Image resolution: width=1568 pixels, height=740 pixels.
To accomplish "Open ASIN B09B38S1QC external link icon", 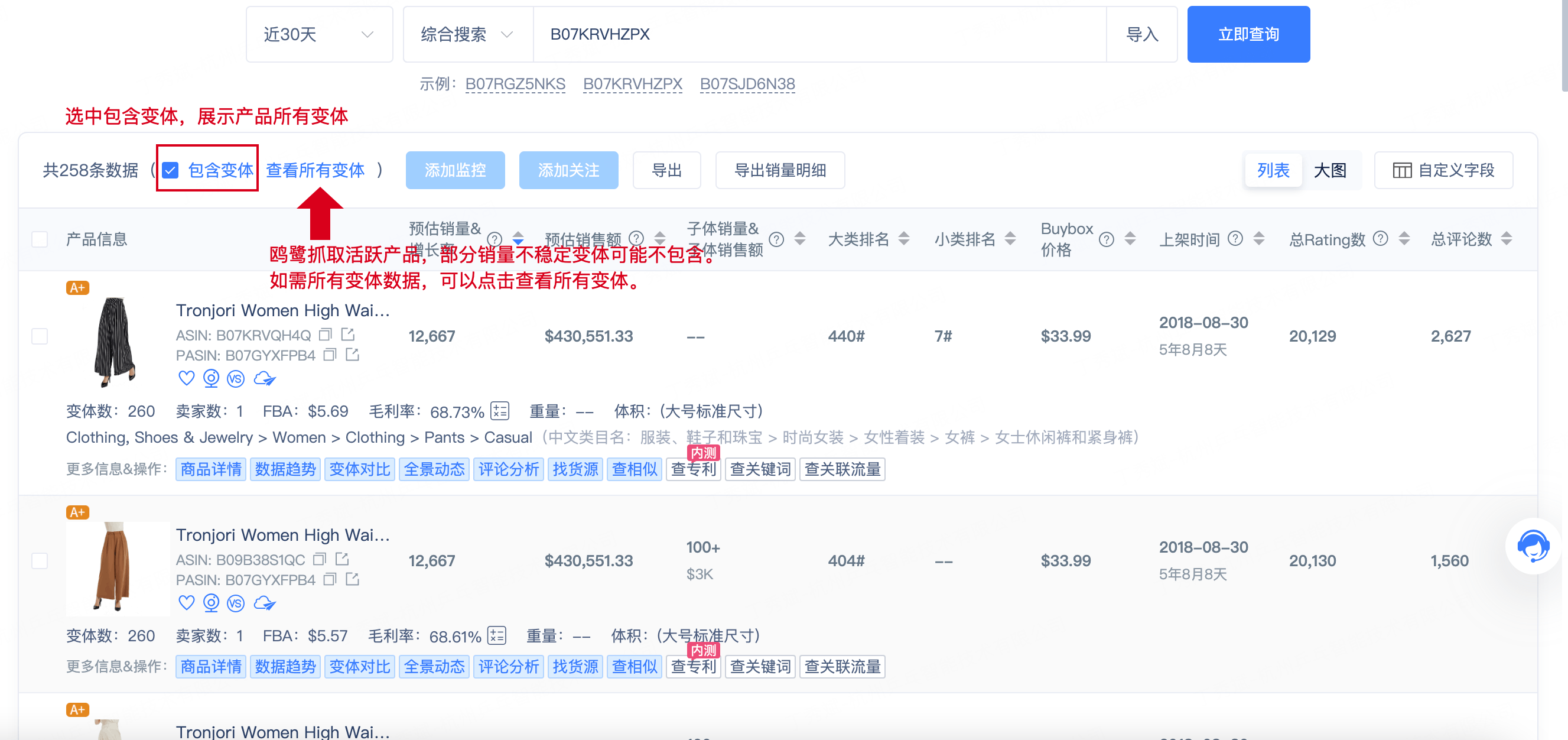I will [x=342, y=559].
